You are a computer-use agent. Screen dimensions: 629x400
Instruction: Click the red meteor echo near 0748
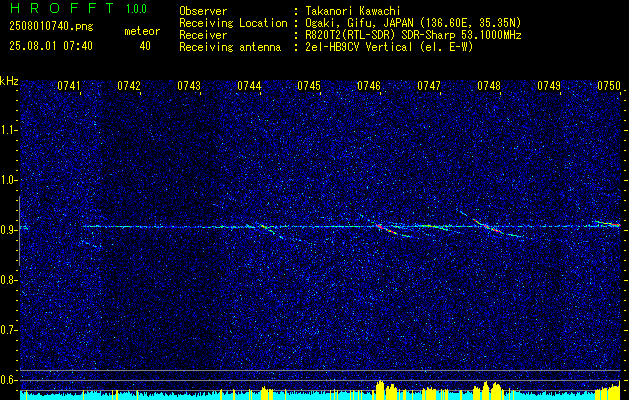click(x=487, y=226)
